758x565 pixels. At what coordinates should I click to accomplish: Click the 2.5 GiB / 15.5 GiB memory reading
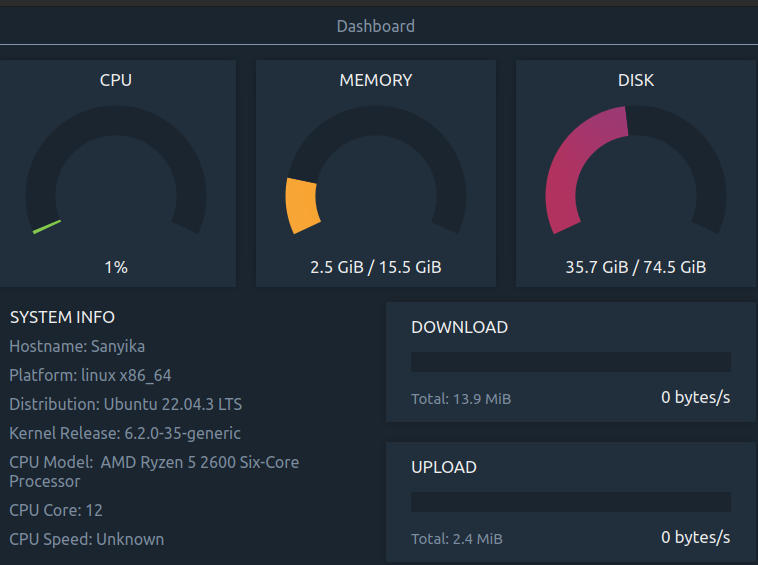376,267
